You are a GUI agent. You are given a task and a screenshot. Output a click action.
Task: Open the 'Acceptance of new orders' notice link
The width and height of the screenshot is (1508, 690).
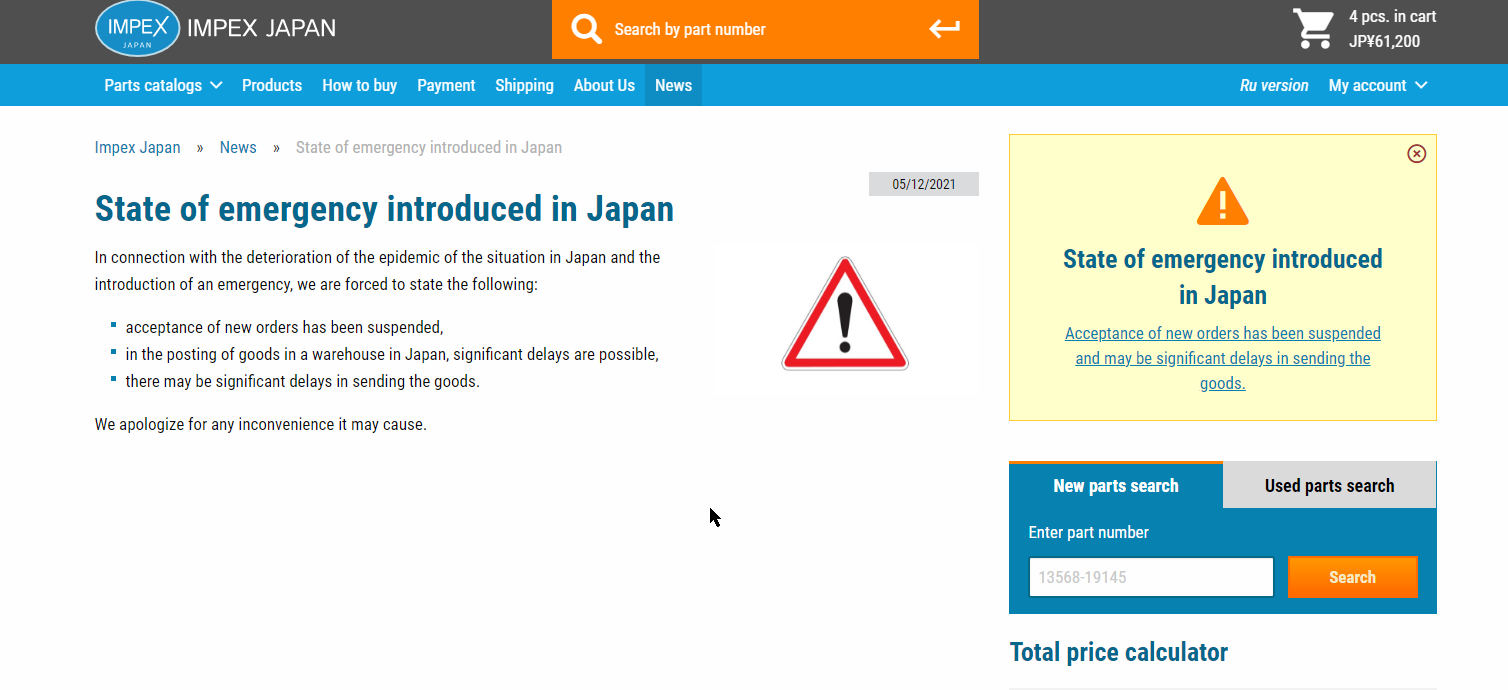(x=1223, y=358)
